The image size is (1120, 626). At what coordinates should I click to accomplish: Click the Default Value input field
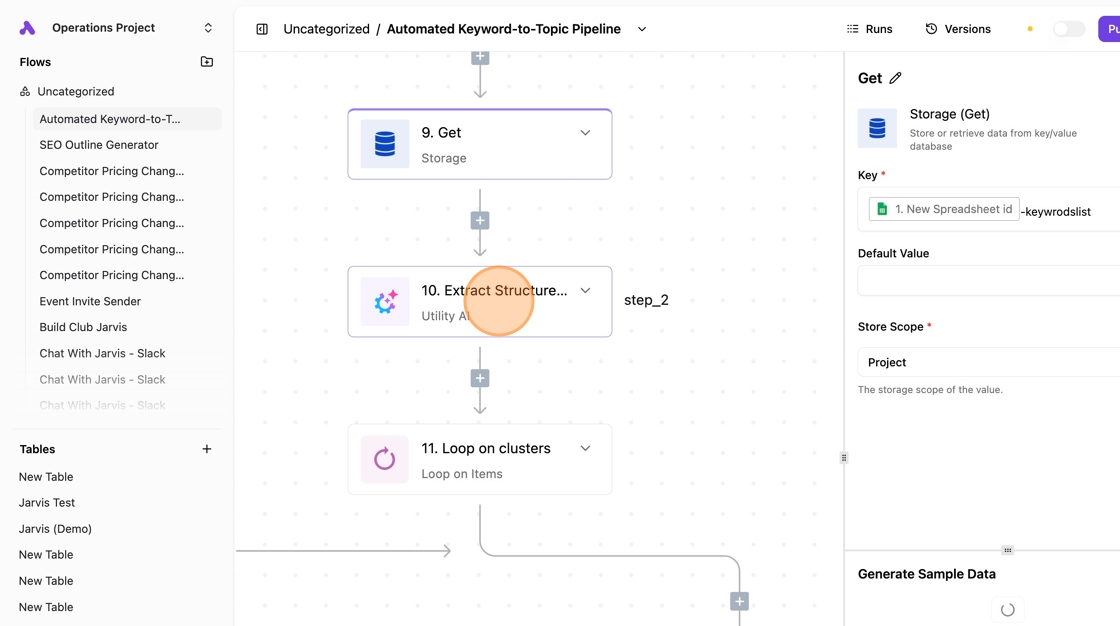pyautogui.click(x=989, y=281)
